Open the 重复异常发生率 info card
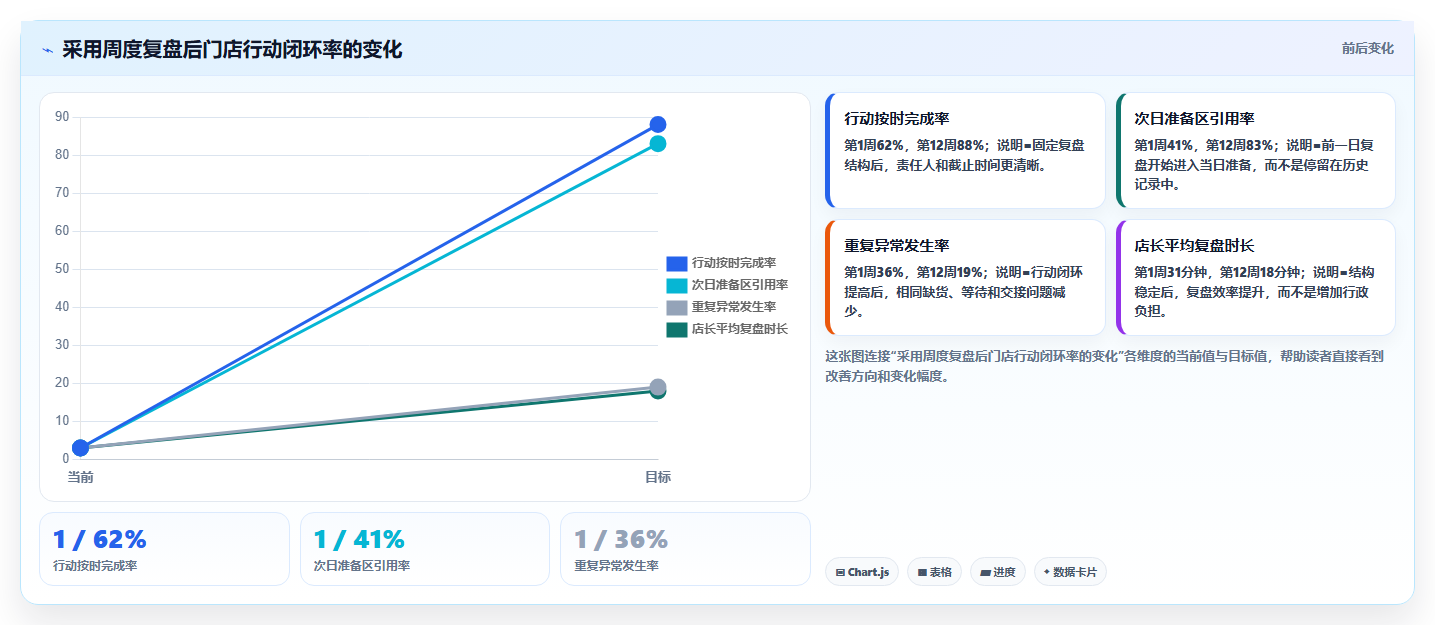This screenshot has width=1435, height=625. (x=965, y=278)
